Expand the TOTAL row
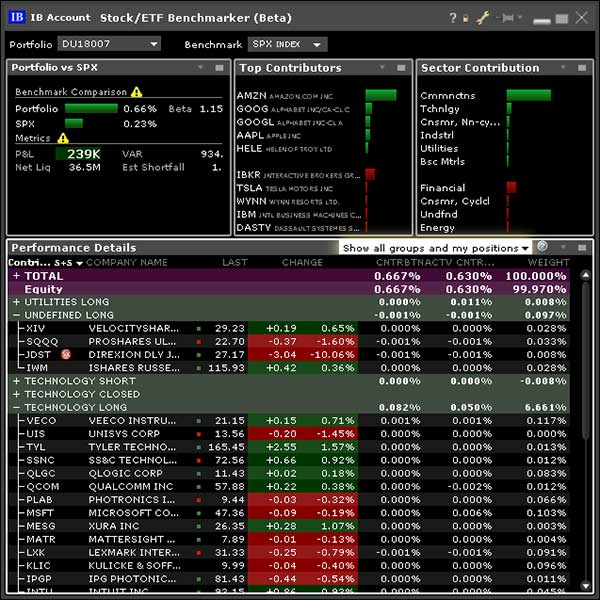 (x=16, y=276)
